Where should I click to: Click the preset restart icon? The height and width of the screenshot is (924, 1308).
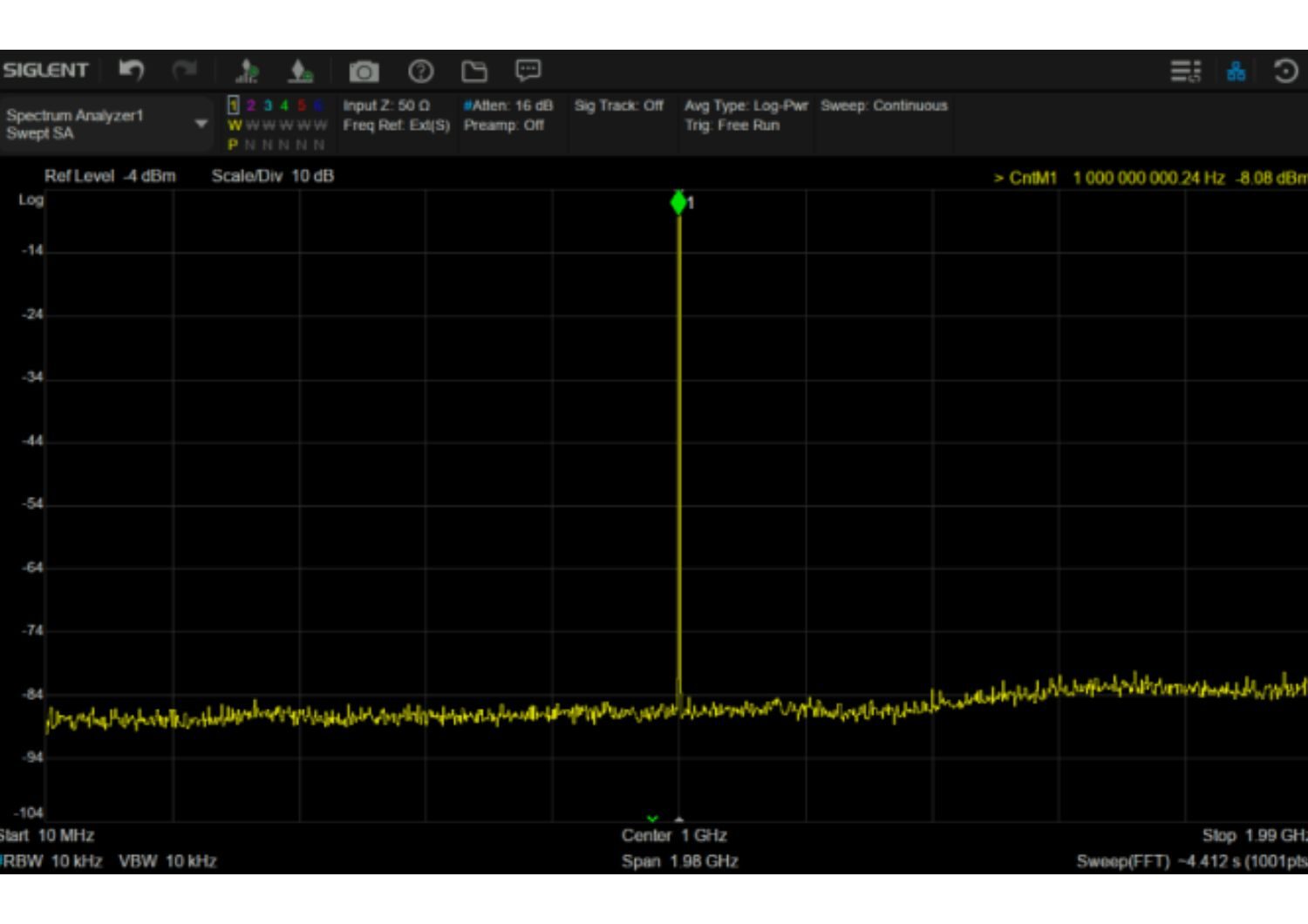[1285, 71]
